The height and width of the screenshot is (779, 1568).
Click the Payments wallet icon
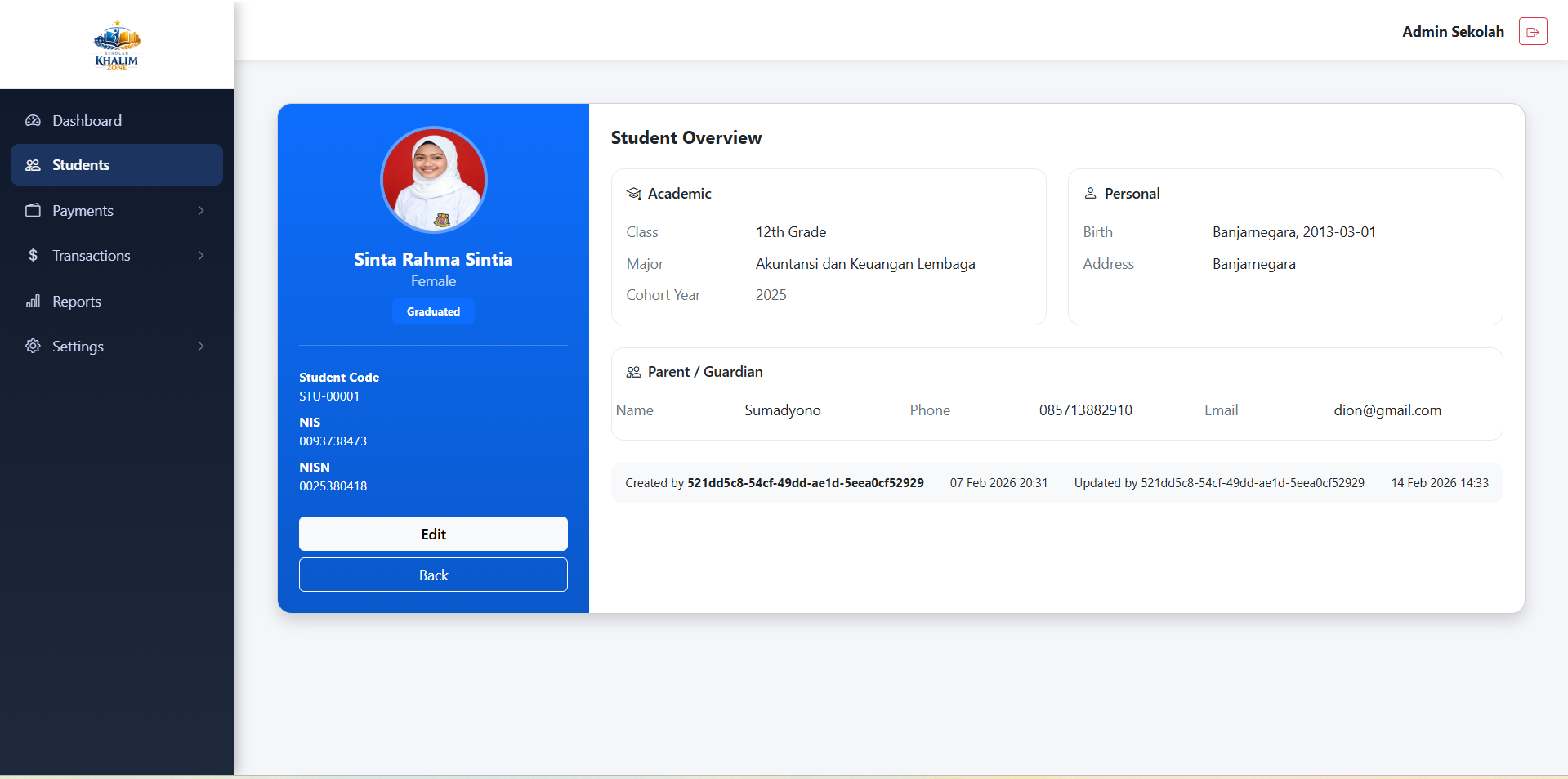33,211
